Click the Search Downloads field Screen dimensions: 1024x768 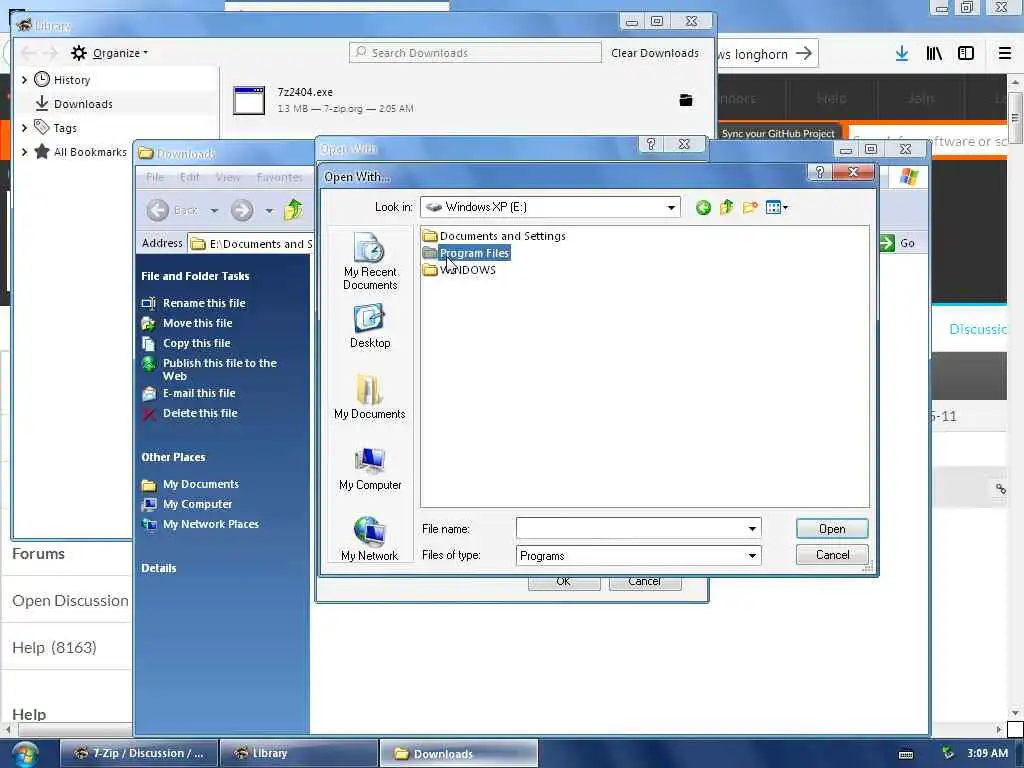(x=475, y=53)
